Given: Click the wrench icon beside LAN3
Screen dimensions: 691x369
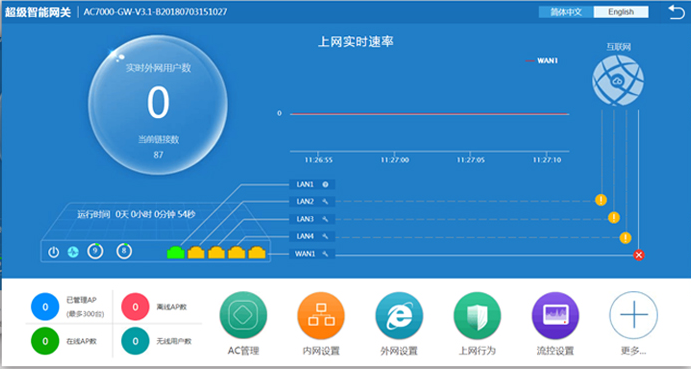Looking at the screenshot, I should [325, 219].
